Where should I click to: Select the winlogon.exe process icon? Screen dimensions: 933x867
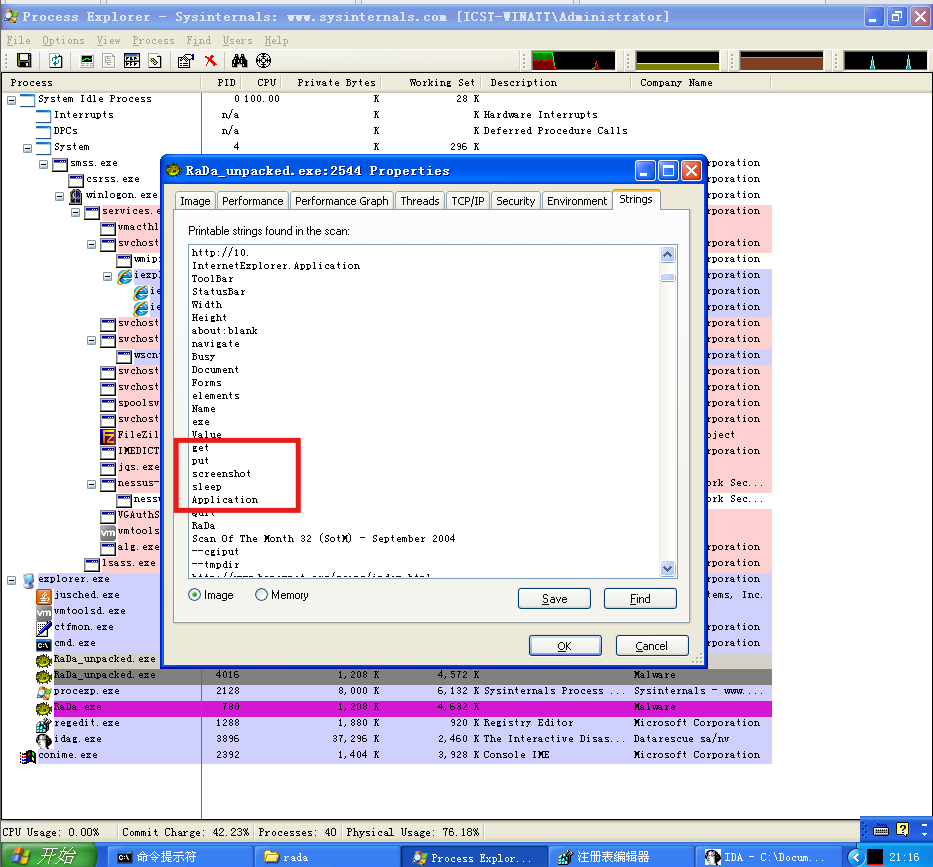[76, 195]
